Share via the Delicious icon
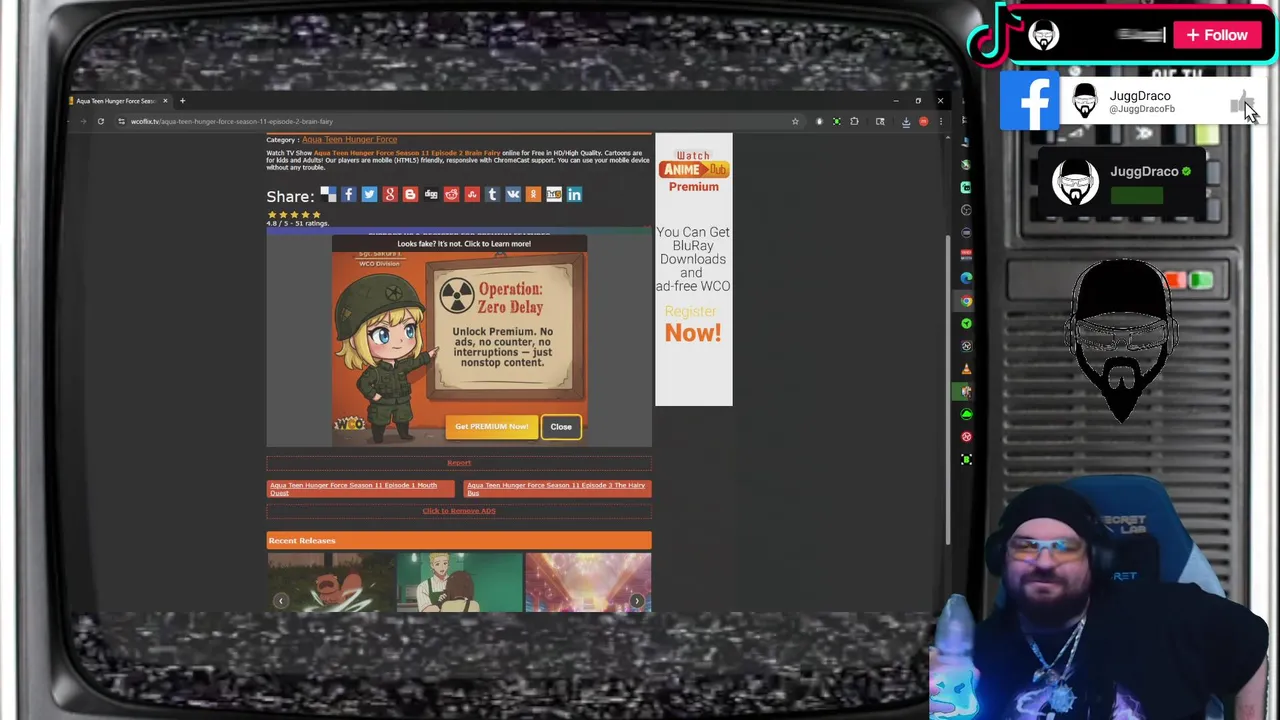 tap(328, 195)
